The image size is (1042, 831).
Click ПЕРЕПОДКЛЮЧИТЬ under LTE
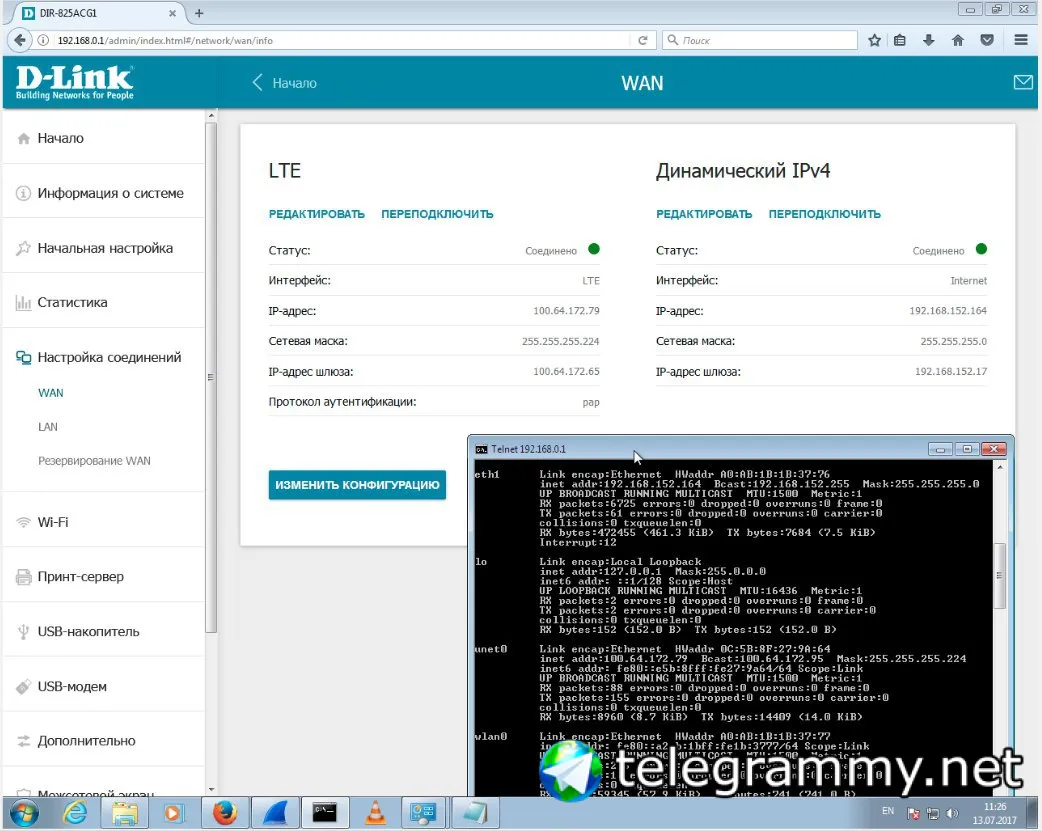click(x=437, y=214)
